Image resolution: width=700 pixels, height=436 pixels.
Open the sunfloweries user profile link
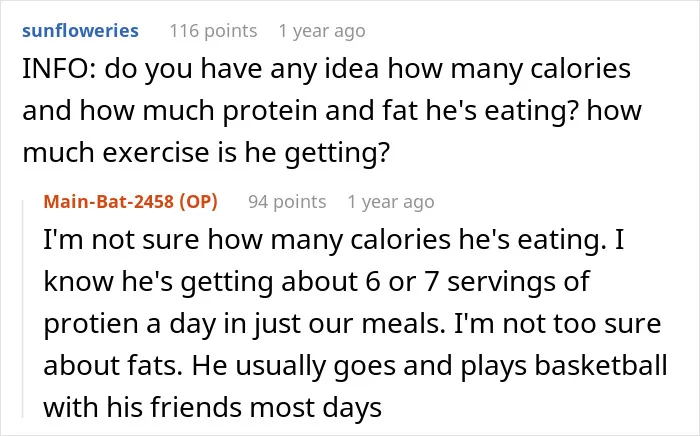(80, 31)
